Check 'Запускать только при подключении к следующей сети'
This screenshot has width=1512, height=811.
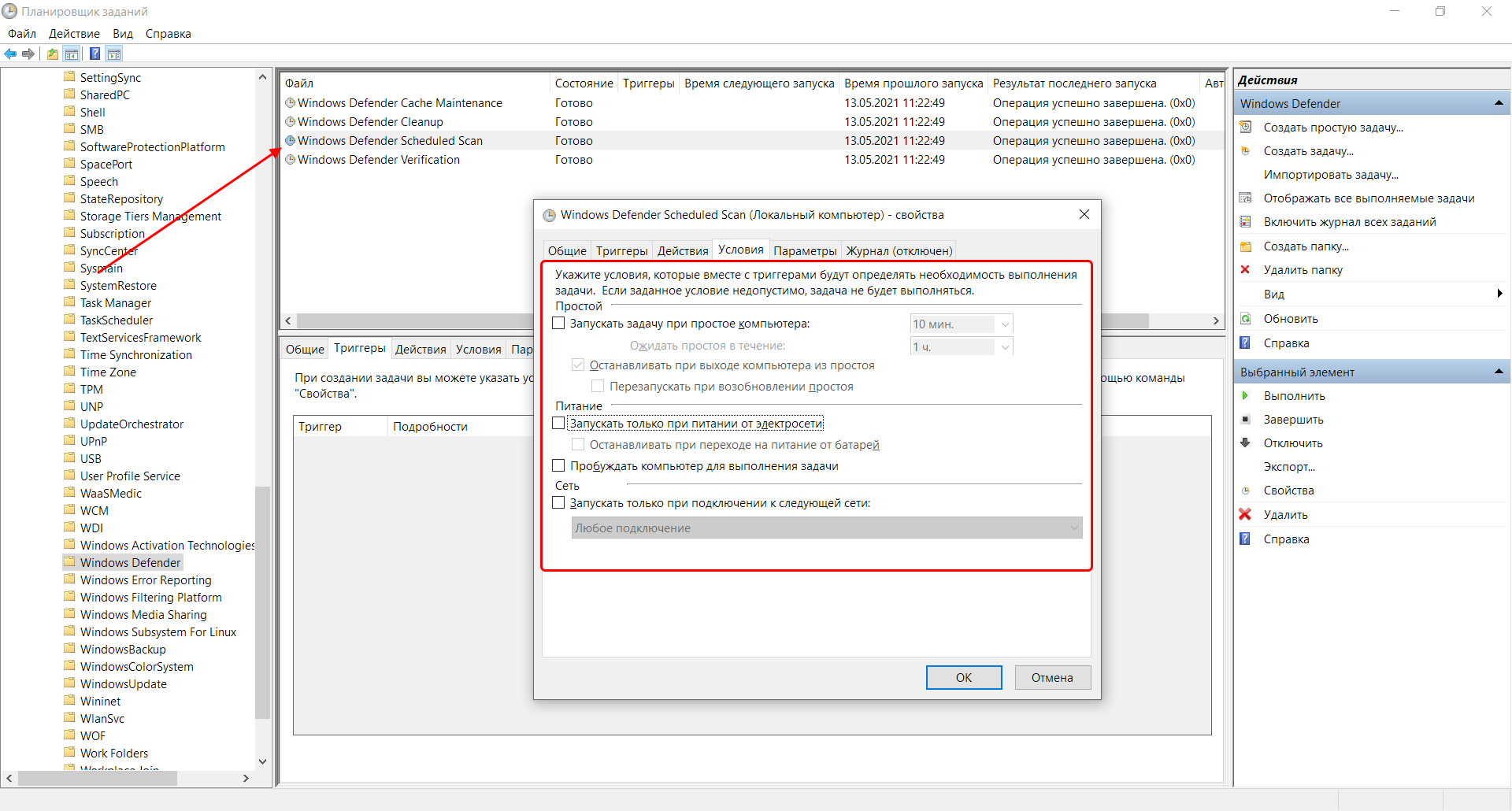click(x=558, y=502)
